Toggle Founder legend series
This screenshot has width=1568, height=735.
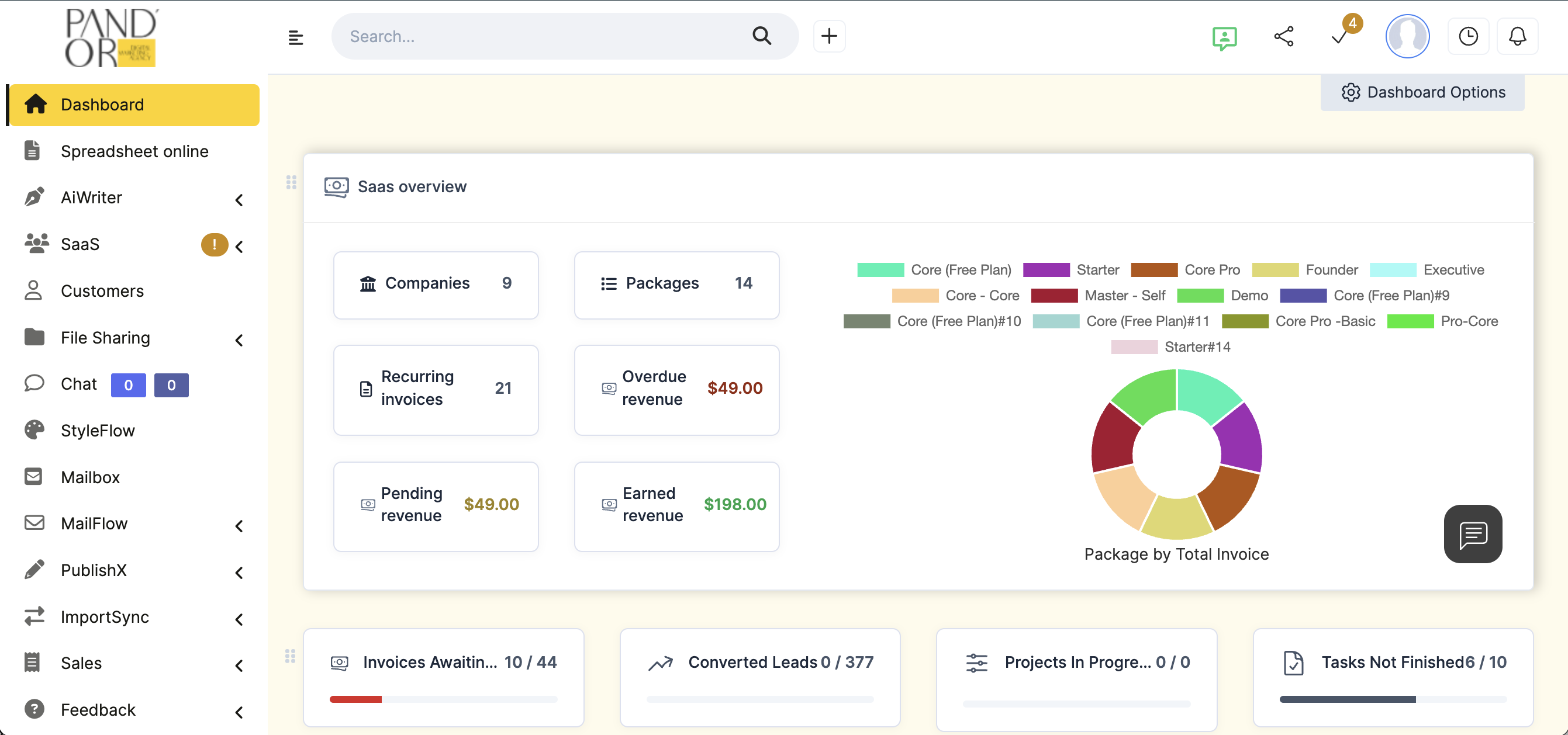pyautogui.click(x=1305, y=269)
